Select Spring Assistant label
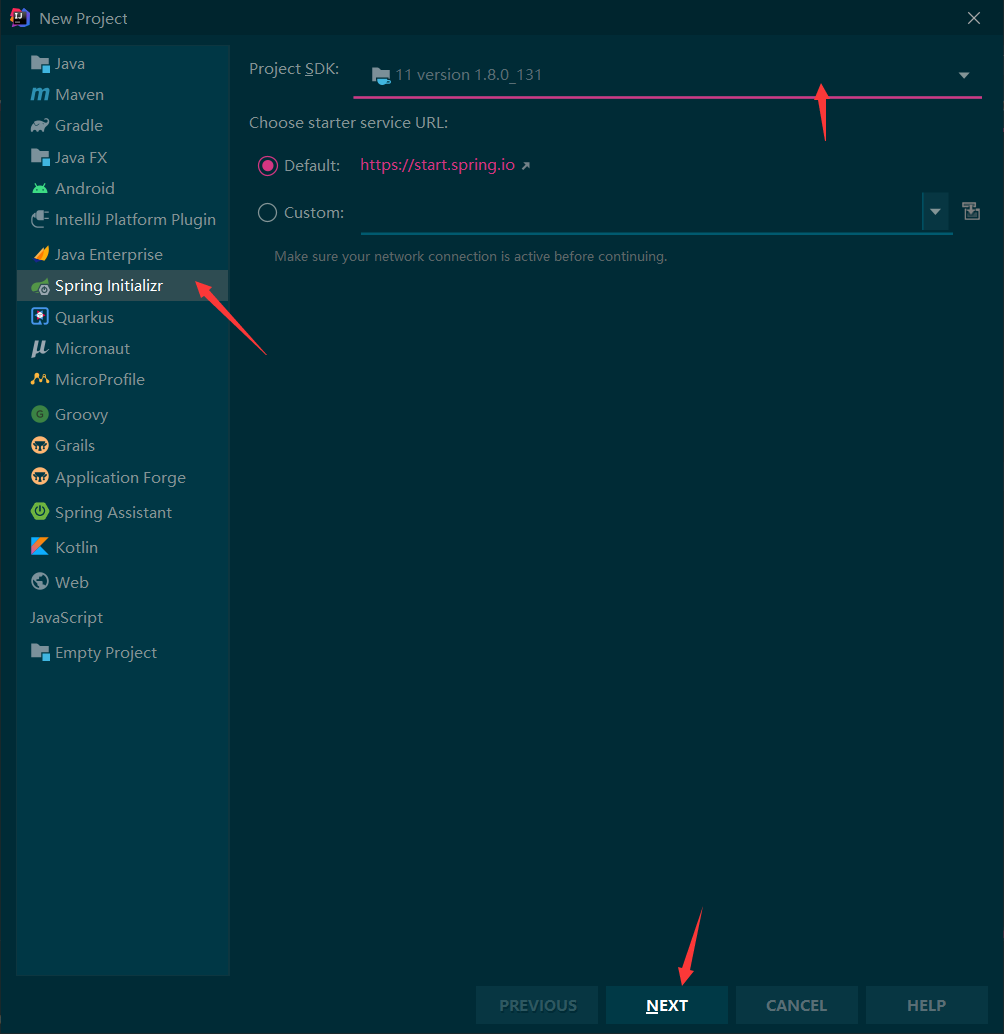The image size is (1004, 1034). [x=113, y=512]
